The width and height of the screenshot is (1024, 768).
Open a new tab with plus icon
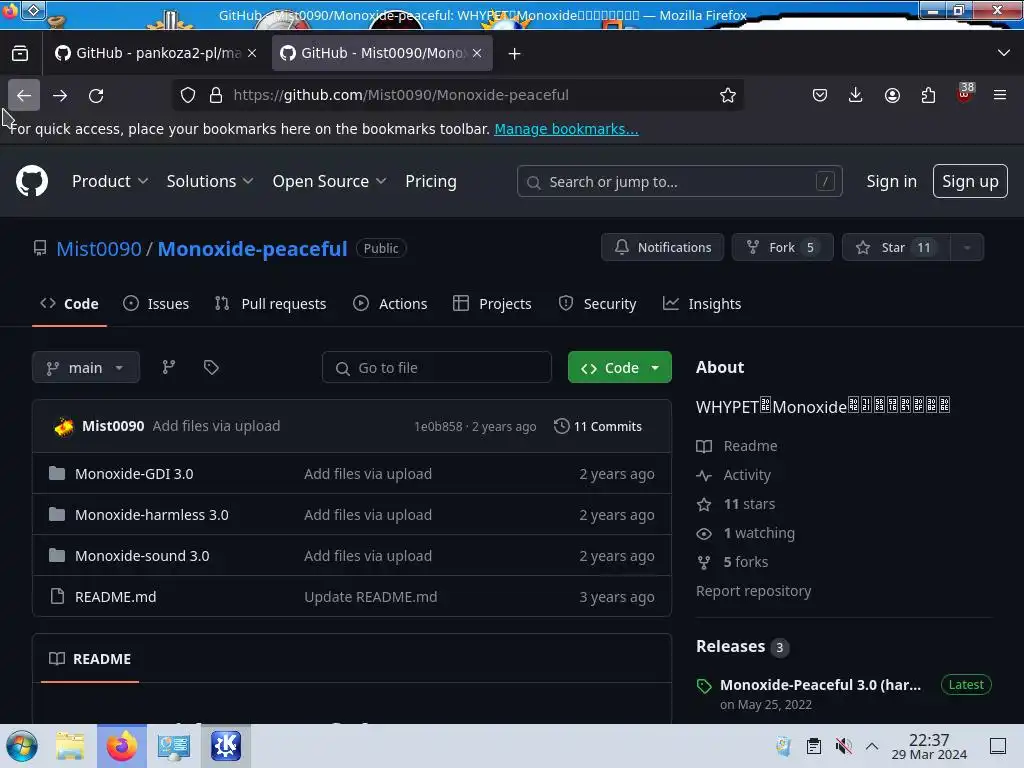515,54
